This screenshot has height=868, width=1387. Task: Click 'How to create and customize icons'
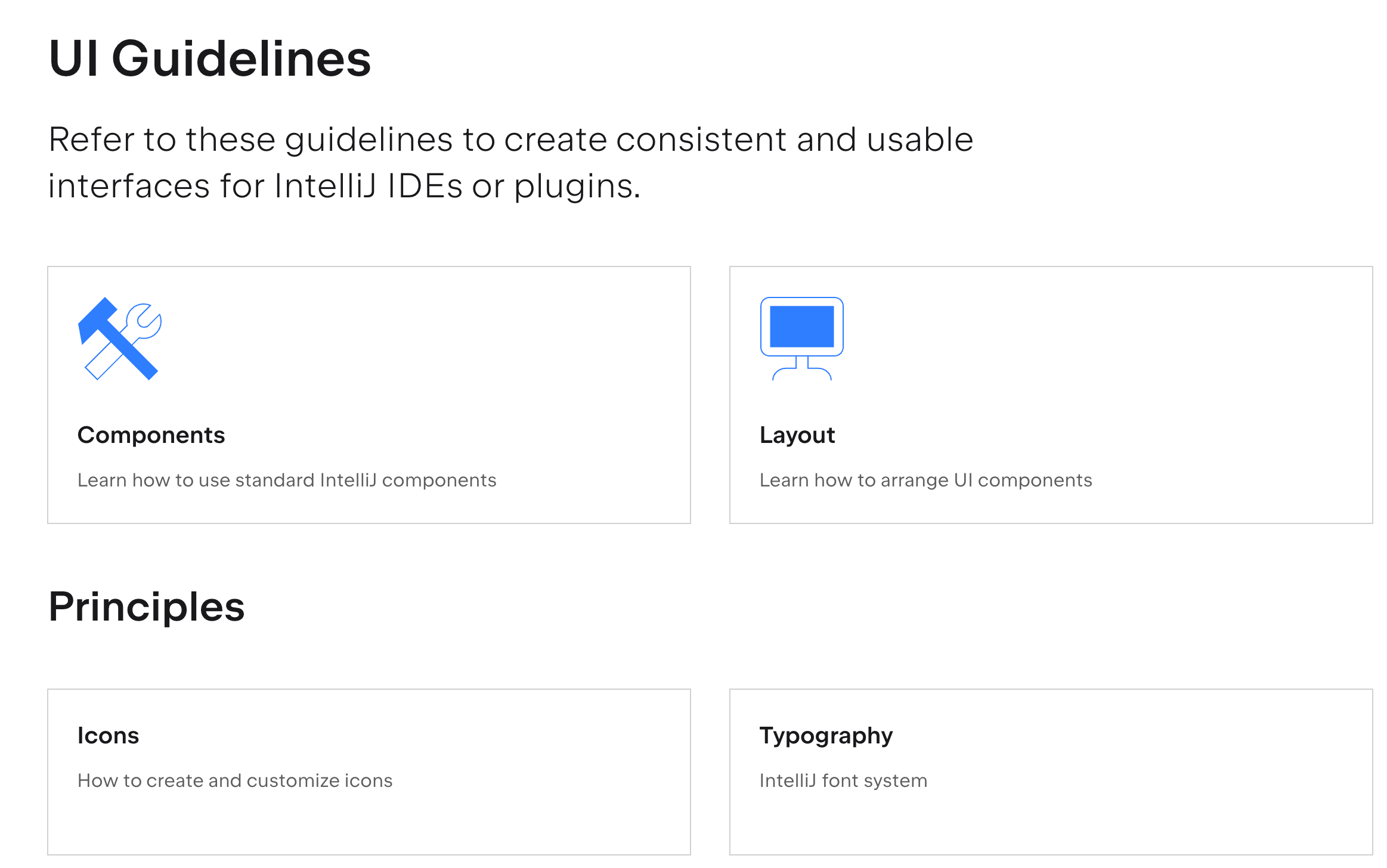point(235,781)
